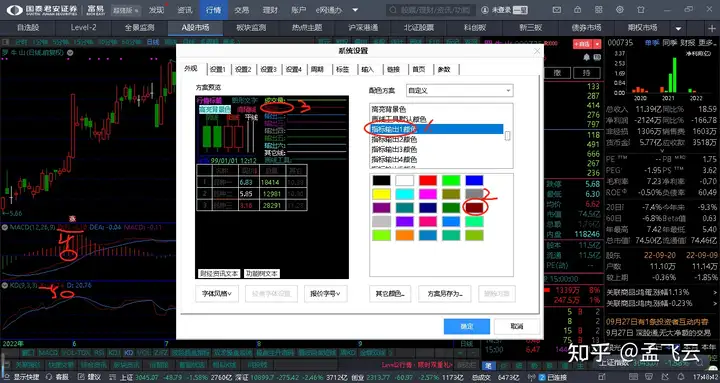Open the 交易 menu in top bar
Screen dimensions: 720x383
tap(242, 10)
